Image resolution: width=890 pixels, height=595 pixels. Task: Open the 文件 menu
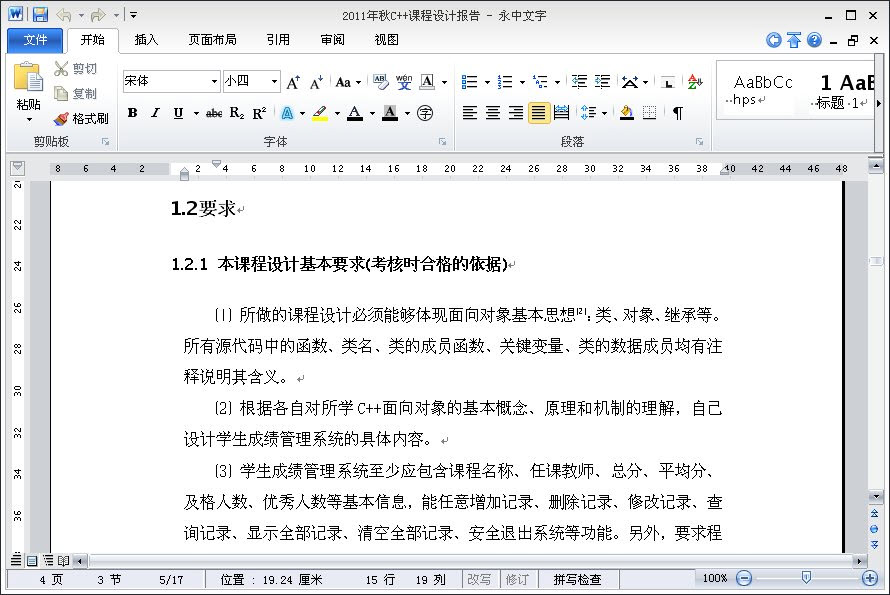pos(35,40)
